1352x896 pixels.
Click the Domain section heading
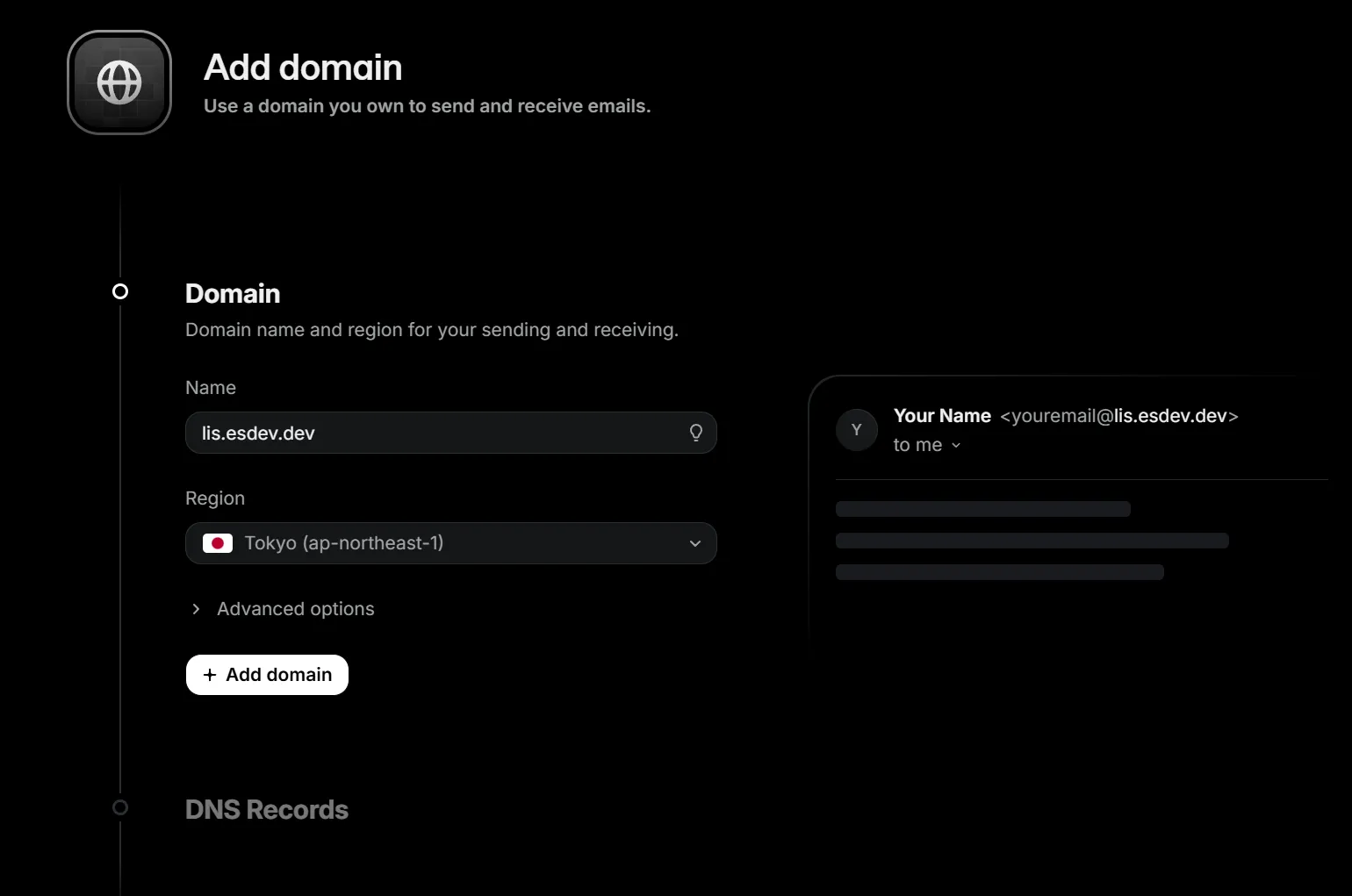point(233,293)
